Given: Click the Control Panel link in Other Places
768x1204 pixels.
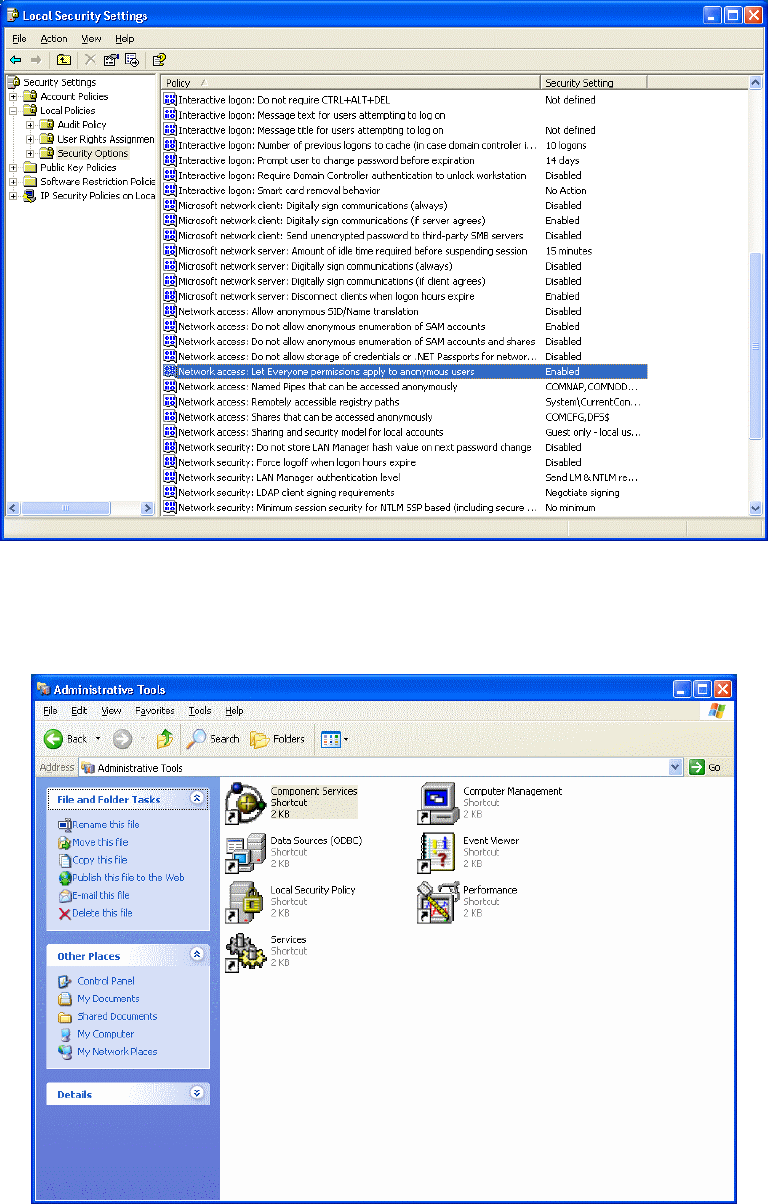Looking at the screenshot, I should [106, 981].
